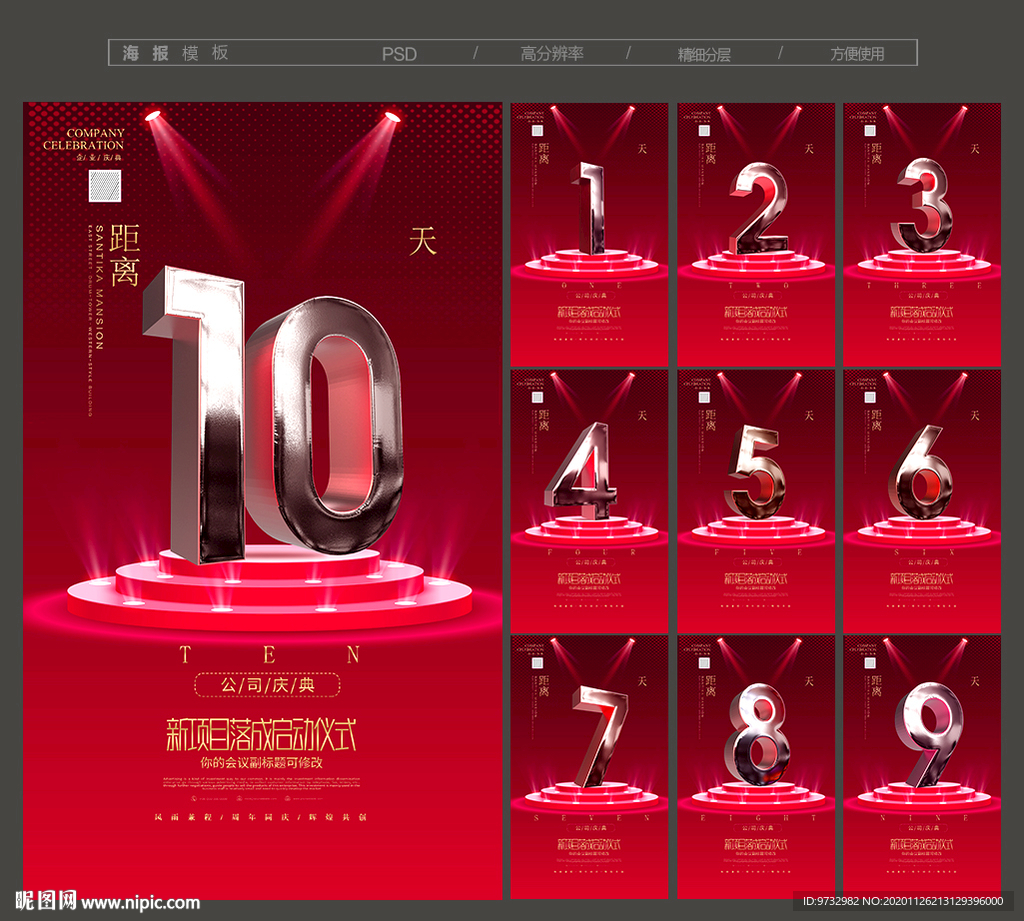Select the poster thumbnail showing number 3

(x=921, y=234)
